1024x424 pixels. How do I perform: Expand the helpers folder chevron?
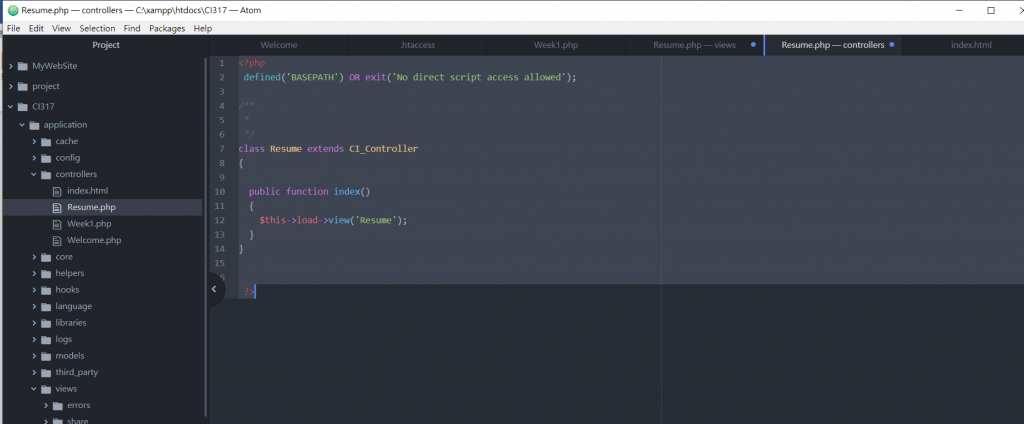(34, 273)
